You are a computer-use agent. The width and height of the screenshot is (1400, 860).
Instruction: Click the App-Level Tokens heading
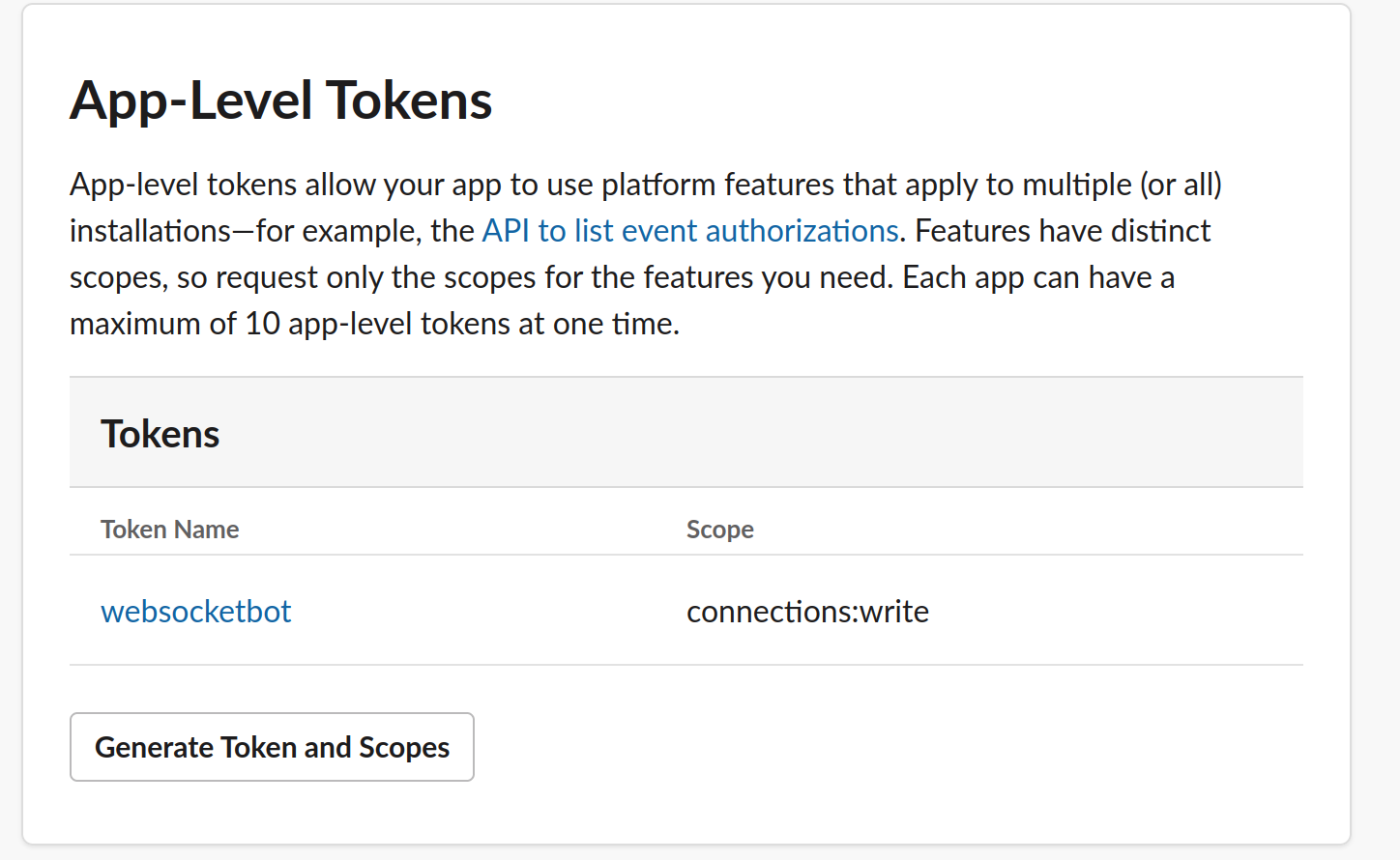(280, 100)
